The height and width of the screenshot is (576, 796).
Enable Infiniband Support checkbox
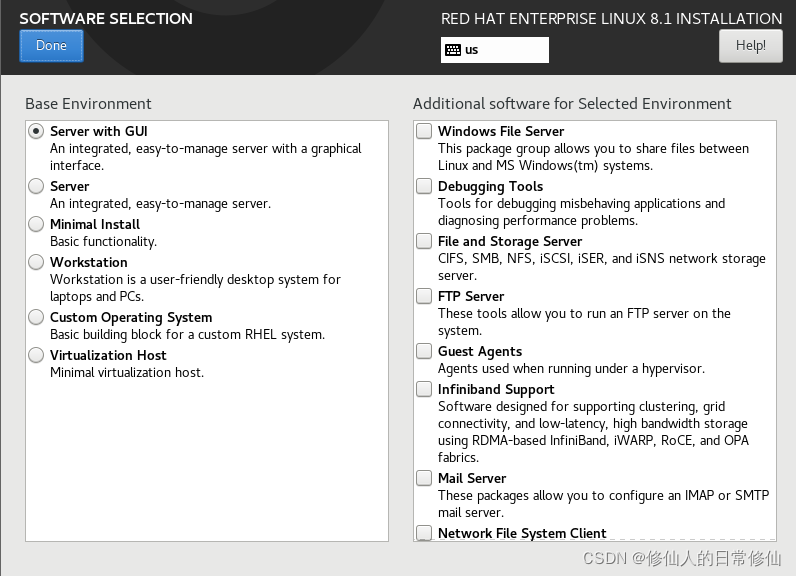pos(424,389)
